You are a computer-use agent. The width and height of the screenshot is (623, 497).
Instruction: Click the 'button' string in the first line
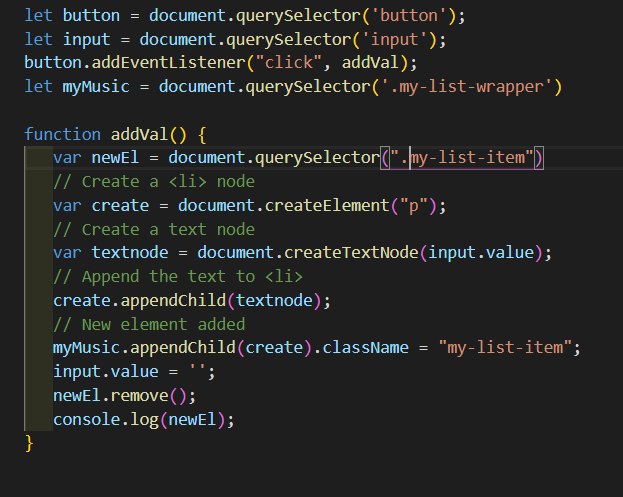point(409,16)
